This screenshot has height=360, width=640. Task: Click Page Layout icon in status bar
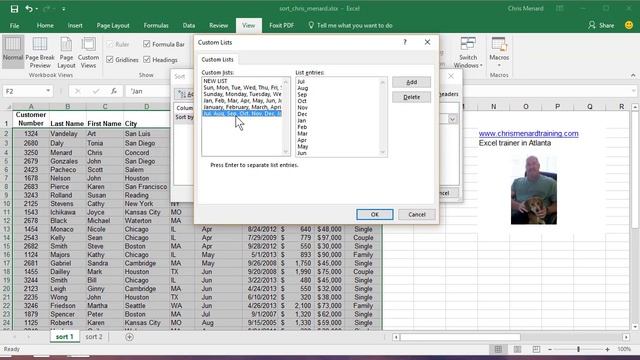[517, 349]
